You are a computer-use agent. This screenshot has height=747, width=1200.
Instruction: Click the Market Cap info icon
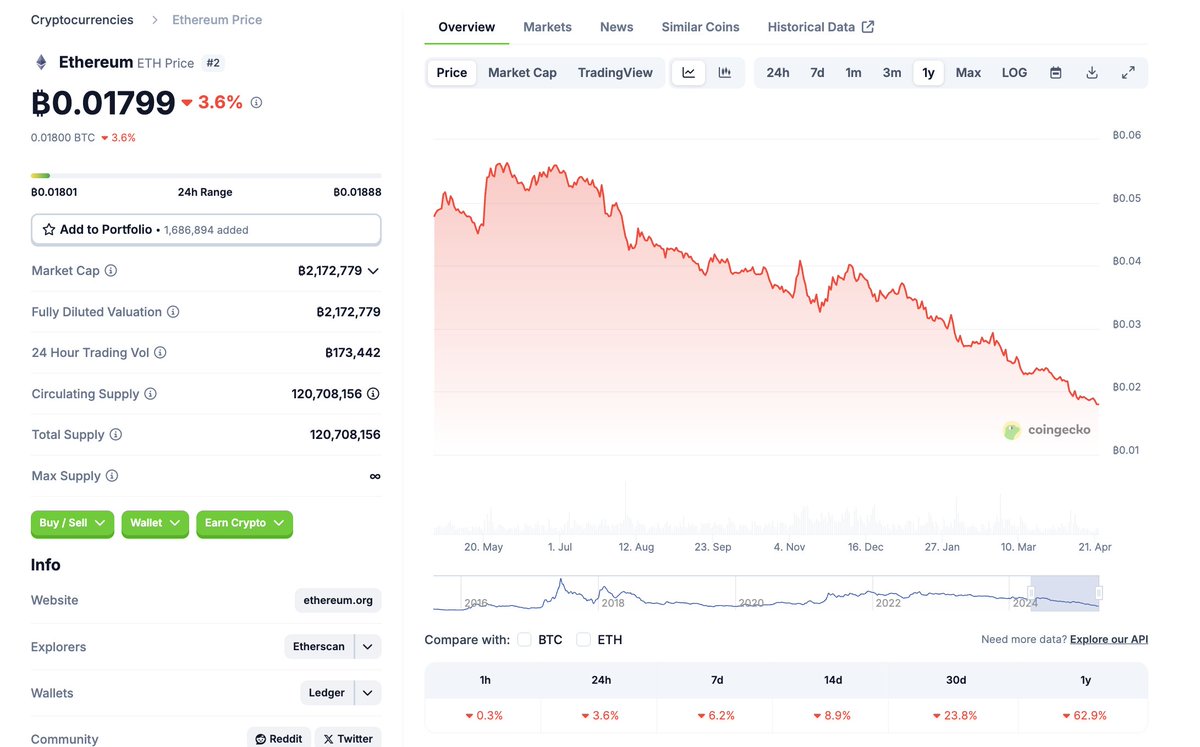[111, 271]
